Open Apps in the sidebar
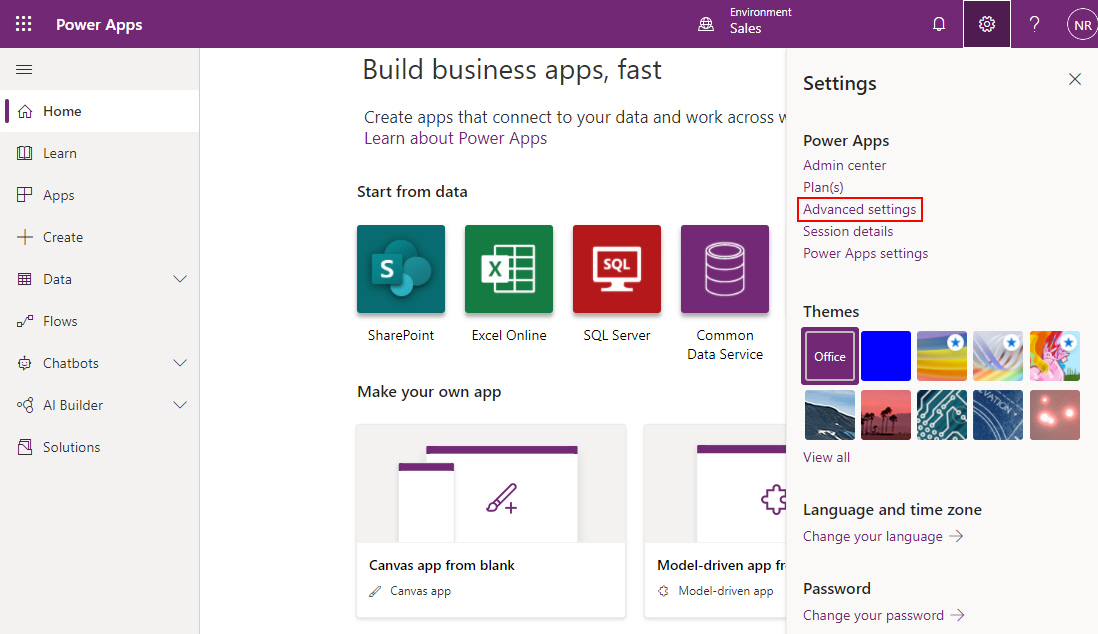This screenshot has height=634, width=1098. tap(99, 195)
